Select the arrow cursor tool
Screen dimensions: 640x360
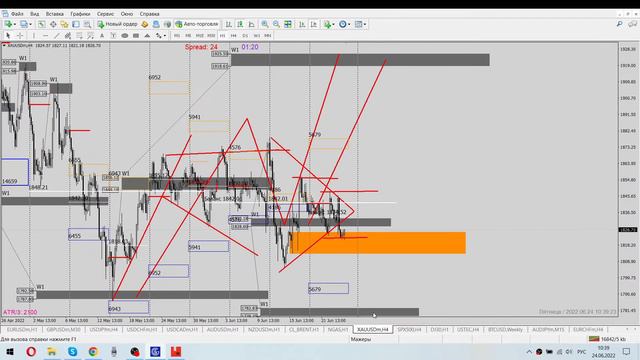click(8, 36)
